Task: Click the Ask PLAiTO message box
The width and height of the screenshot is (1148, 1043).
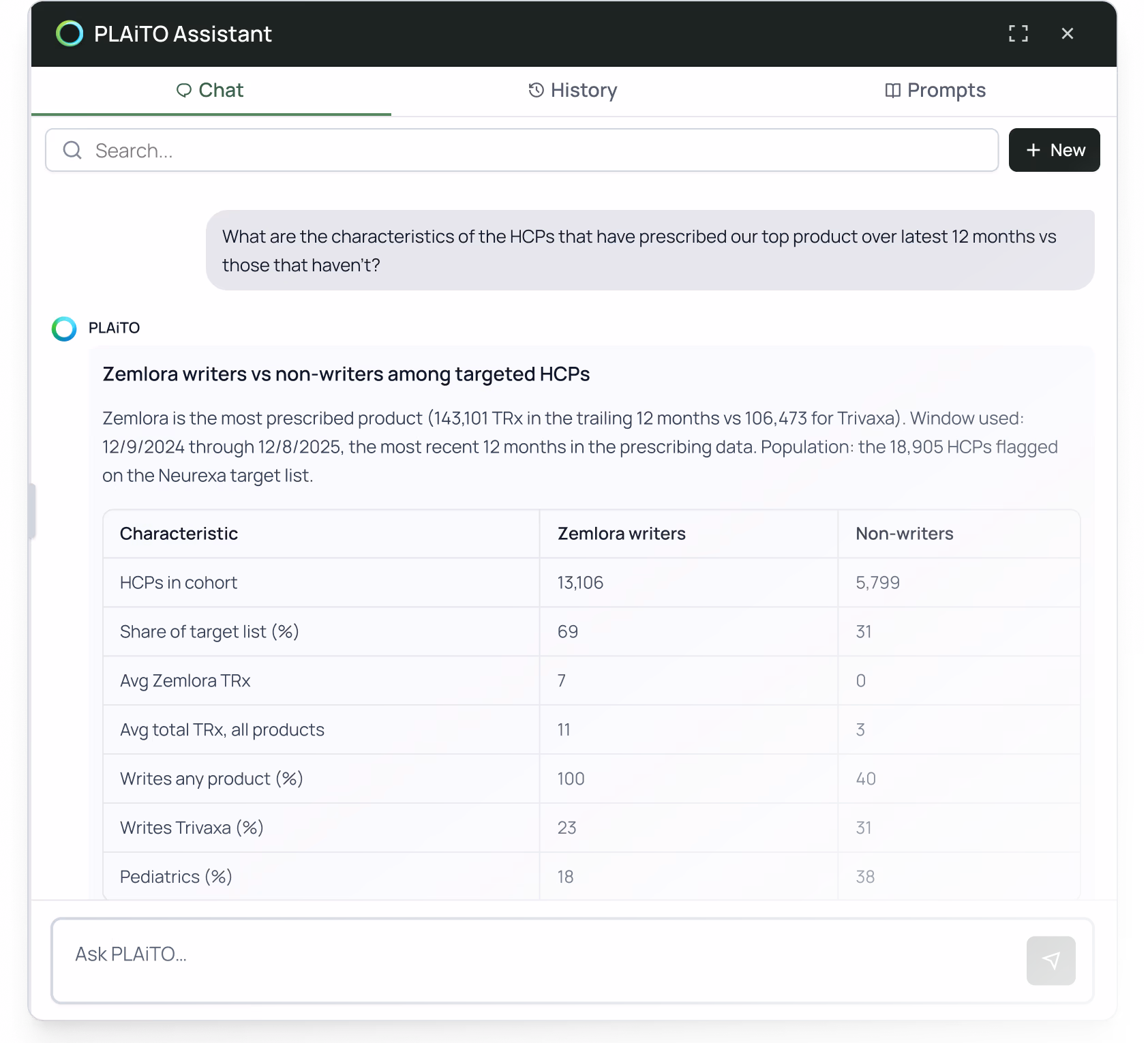Action: pyautogui.click(x=573, y=961)
